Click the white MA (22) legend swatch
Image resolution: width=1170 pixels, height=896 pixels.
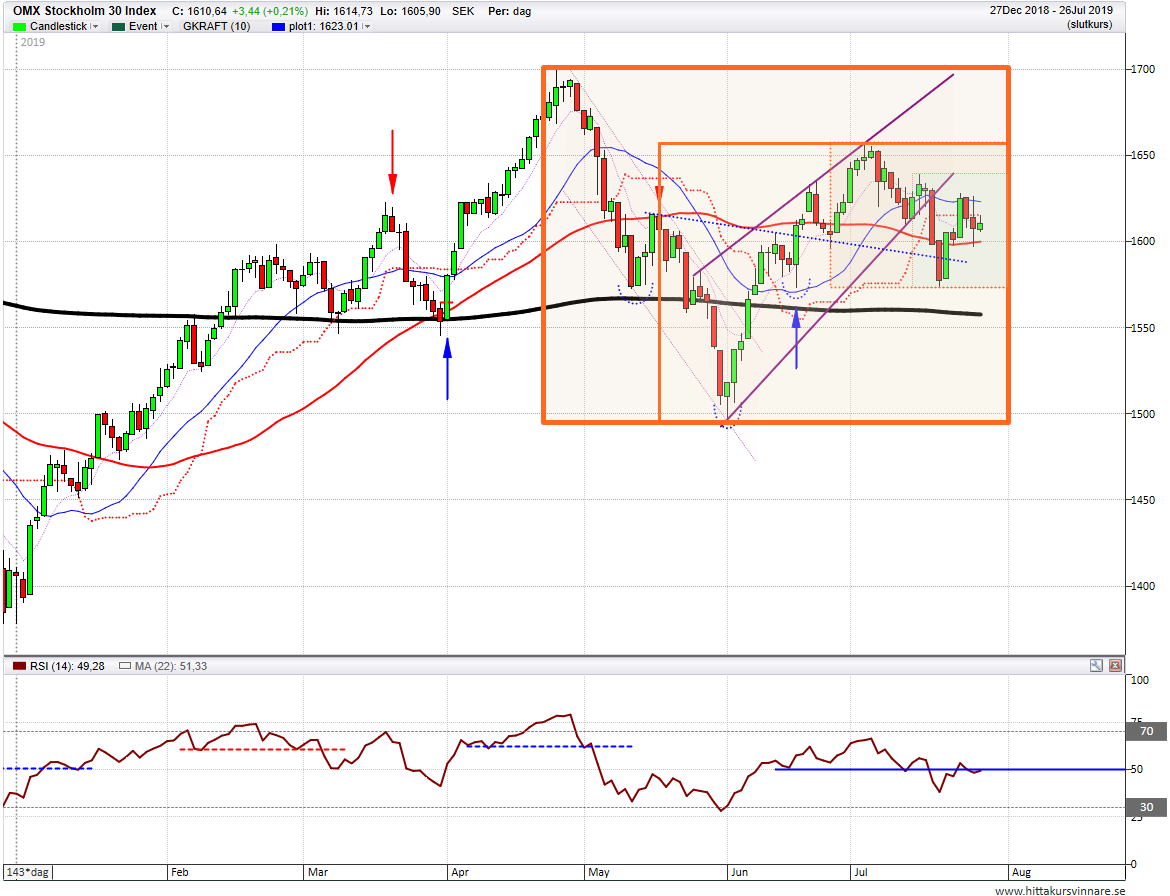(125, 666)
